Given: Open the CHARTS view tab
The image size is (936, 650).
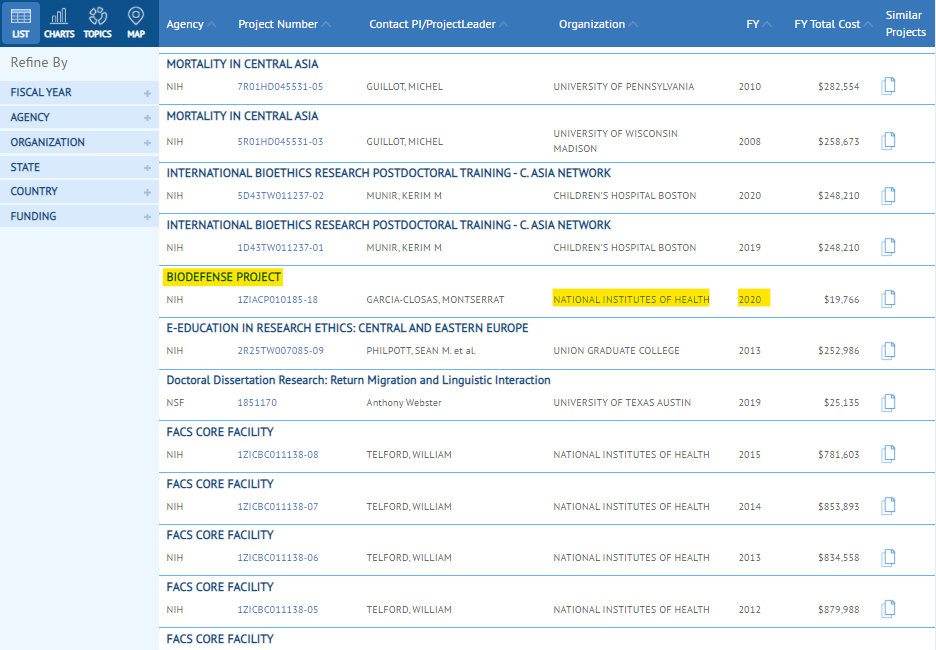Looking at the screenshot, I should click(59, 23).
